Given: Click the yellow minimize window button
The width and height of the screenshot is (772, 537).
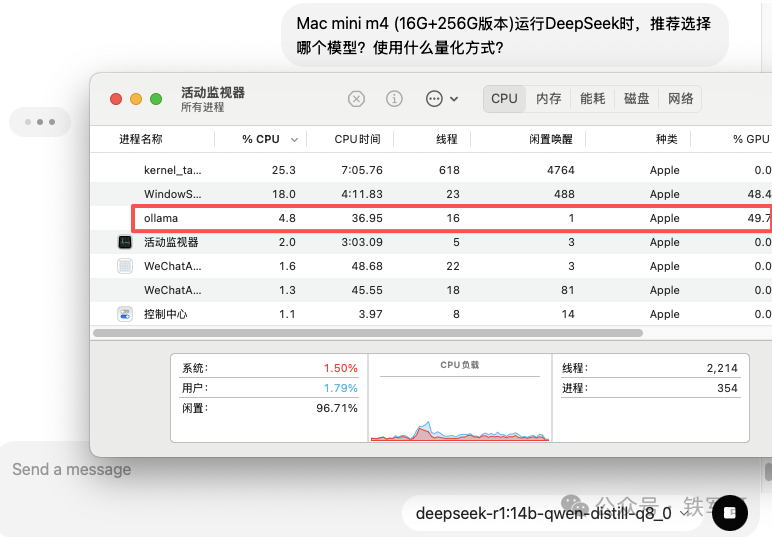Looking at the screenshot, I should coord(136,99).
